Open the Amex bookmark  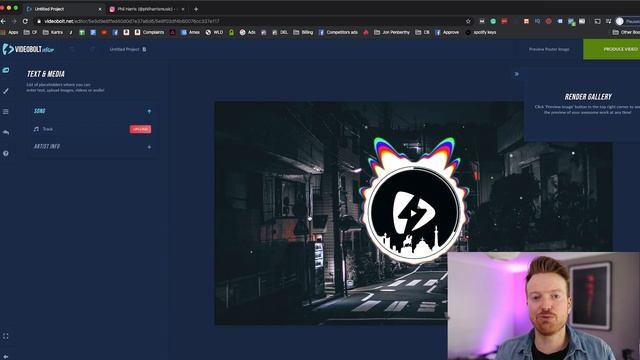pos(191,32)
